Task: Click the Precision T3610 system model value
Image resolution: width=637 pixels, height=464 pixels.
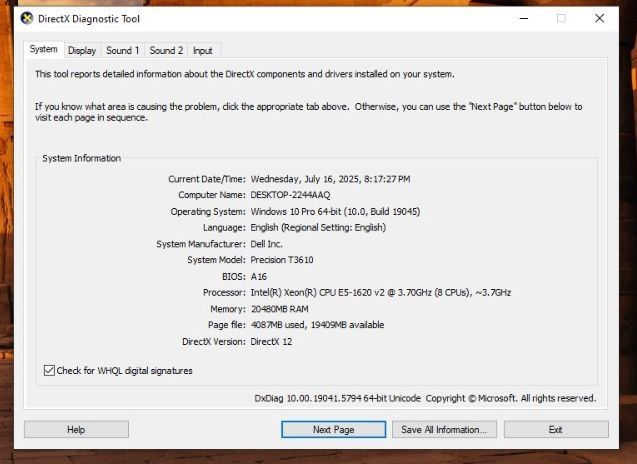Action: coord(282,260)
